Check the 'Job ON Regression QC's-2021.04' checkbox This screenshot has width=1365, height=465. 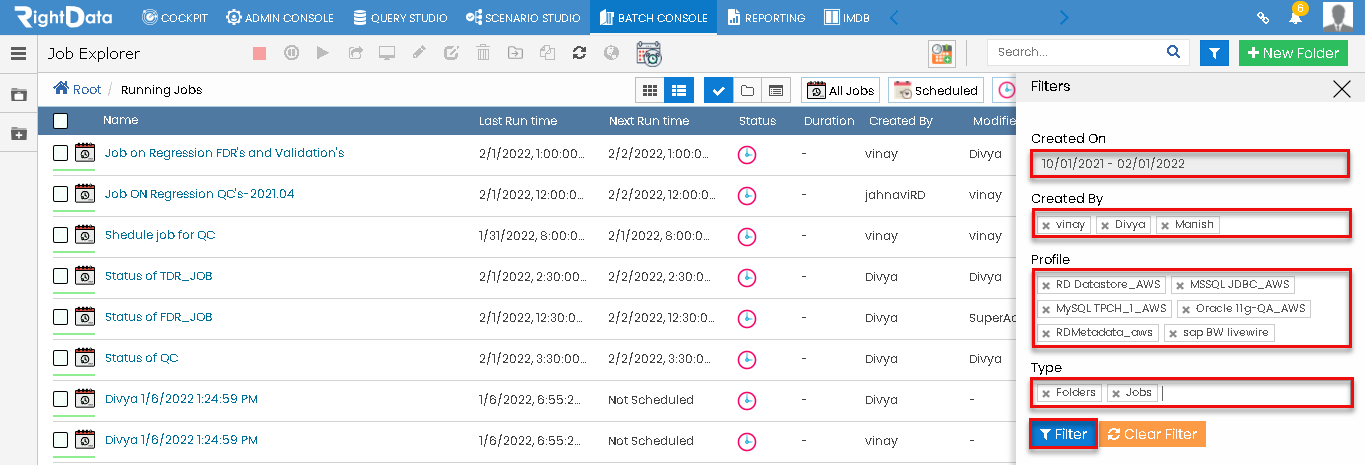tap(61, 194)
